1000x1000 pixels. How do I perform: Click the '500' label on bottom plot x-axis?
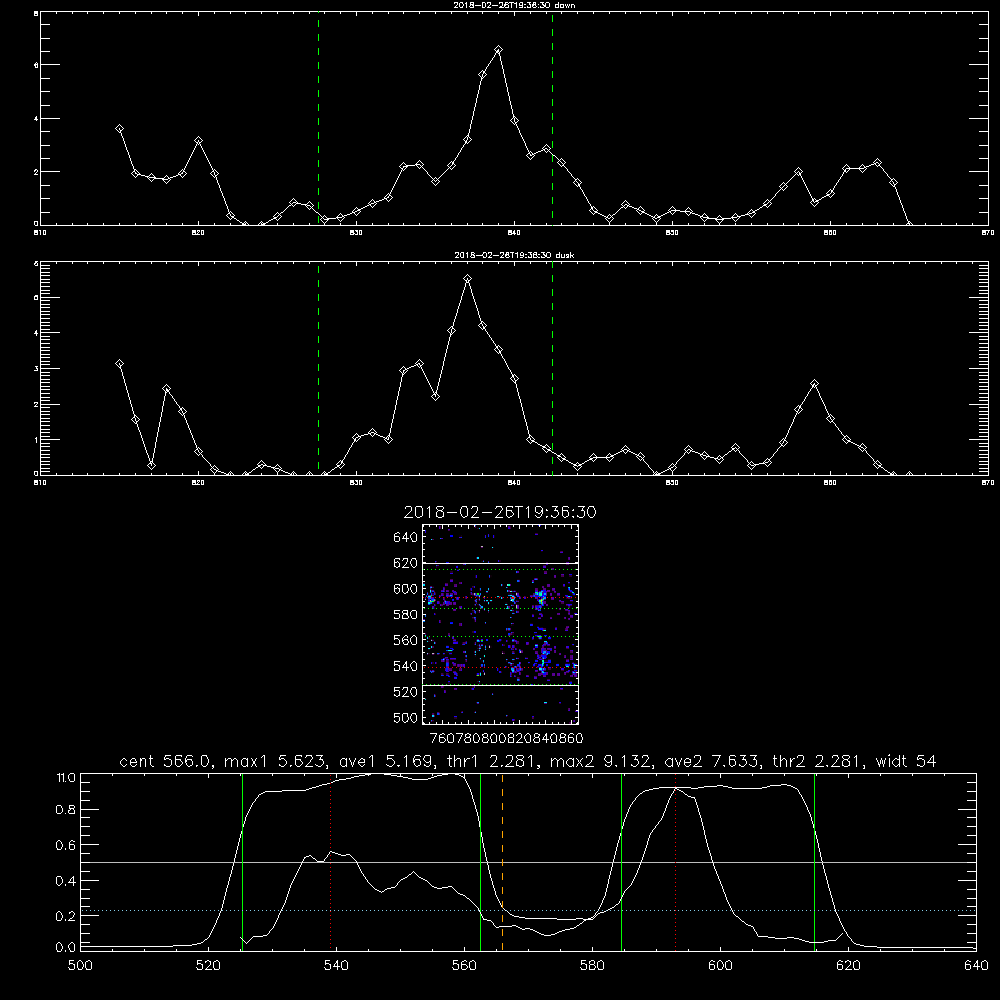click(80, 966)
